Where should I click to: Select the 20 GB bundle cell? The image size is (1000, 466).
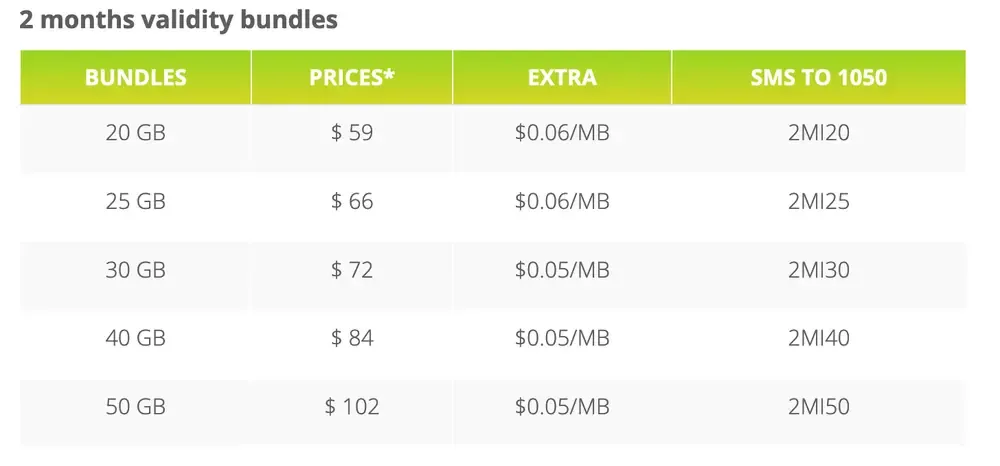[135, 133]
